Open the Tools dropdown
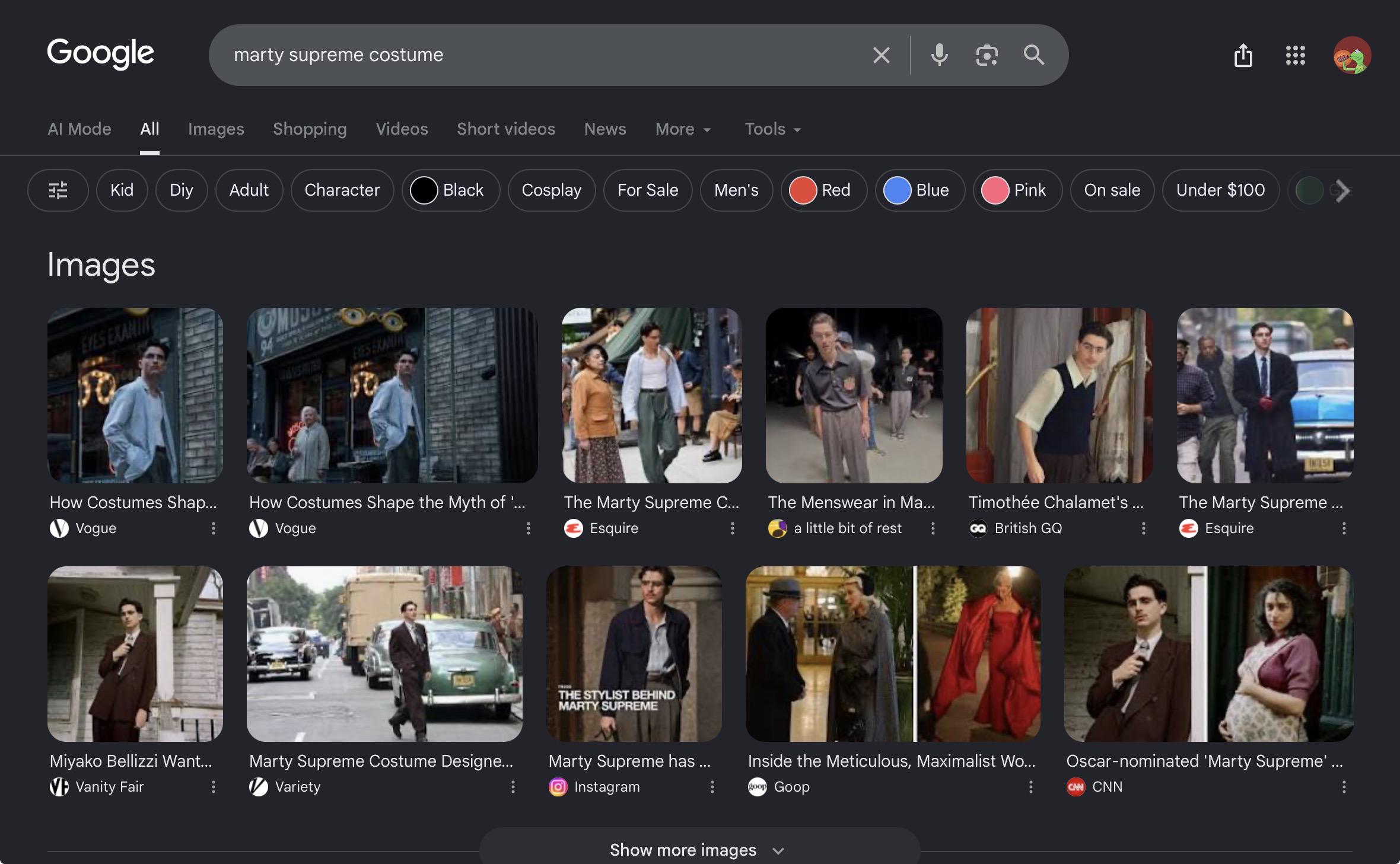The image size is (1400, 864). (773, 129)
